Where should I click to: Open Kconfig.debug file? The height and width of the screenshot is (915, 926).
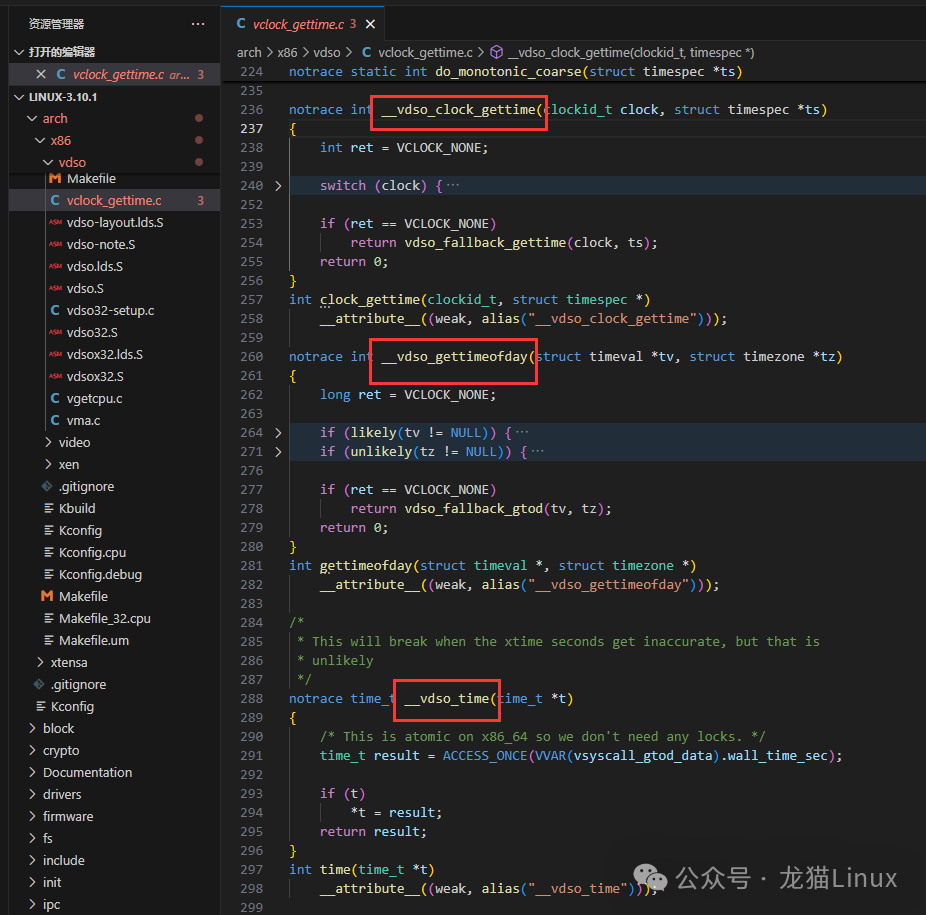pyautogui.click(x=115, y=574)
